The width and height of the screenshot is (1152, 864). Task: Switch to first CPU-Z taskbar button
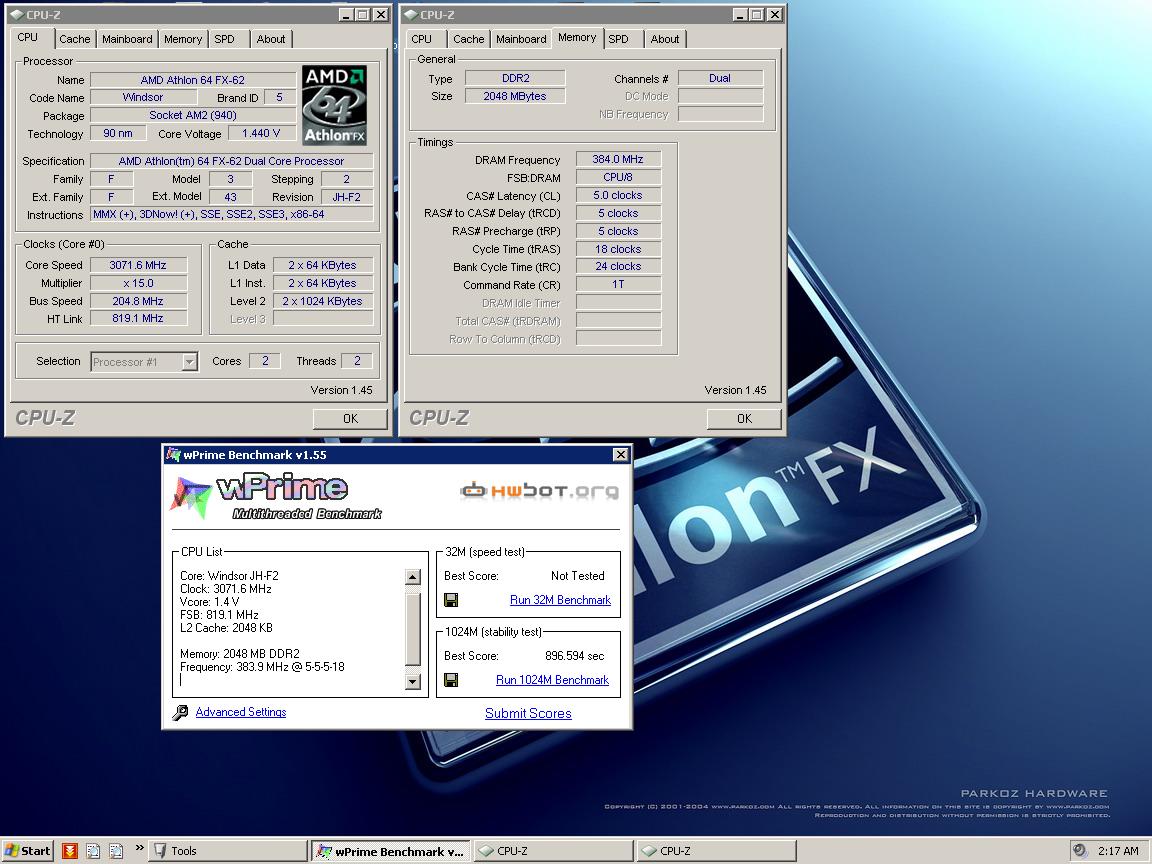[553, 851]
